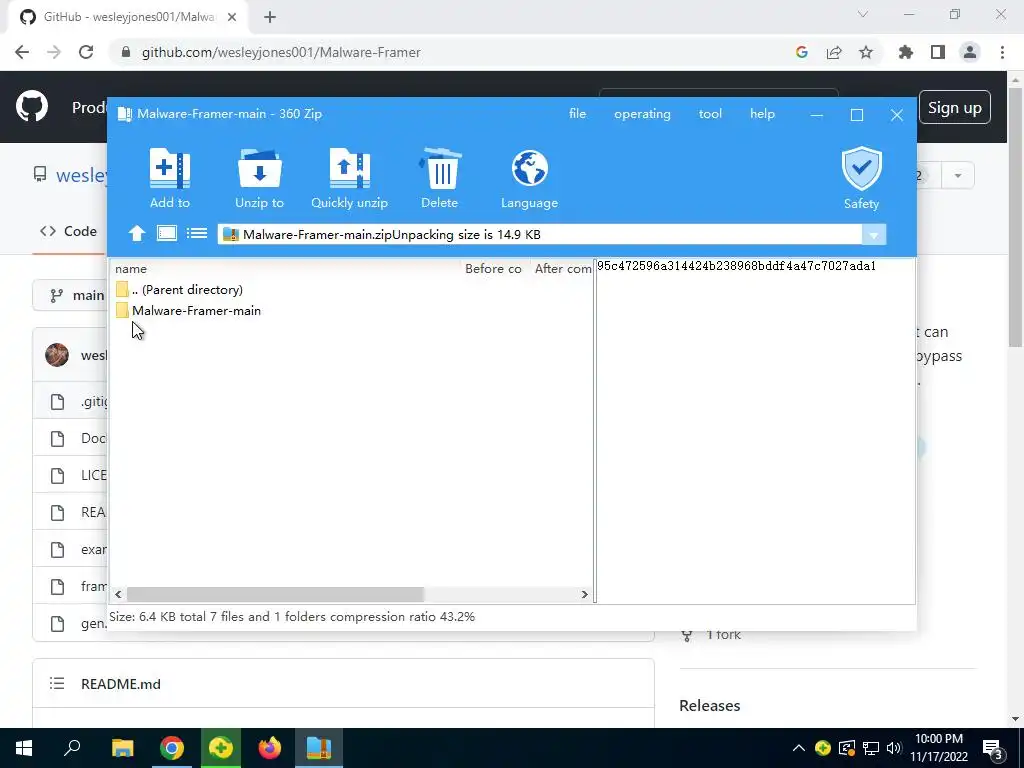Switch to list view icon

[197, 233]
